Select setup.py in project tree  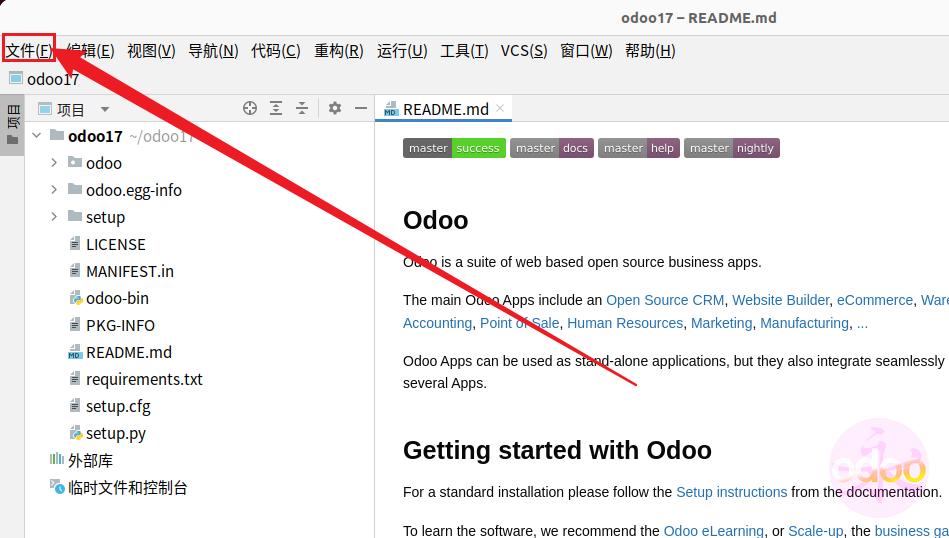pyautogui.click(x=116, y=434)
